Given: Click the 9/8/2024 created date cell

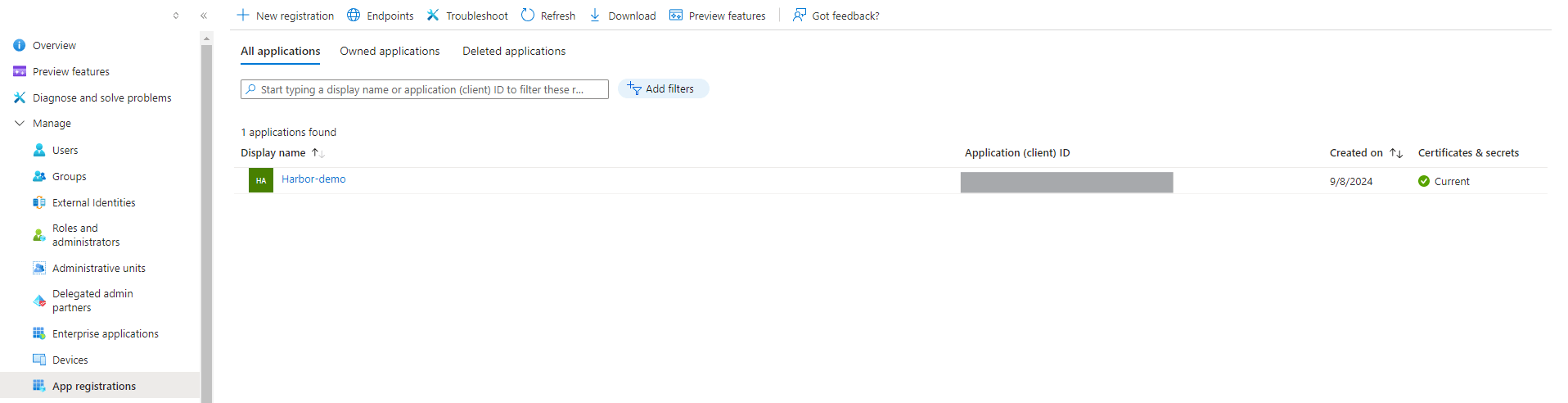Looking at the screenshot, I should [x=1351, y=181].
